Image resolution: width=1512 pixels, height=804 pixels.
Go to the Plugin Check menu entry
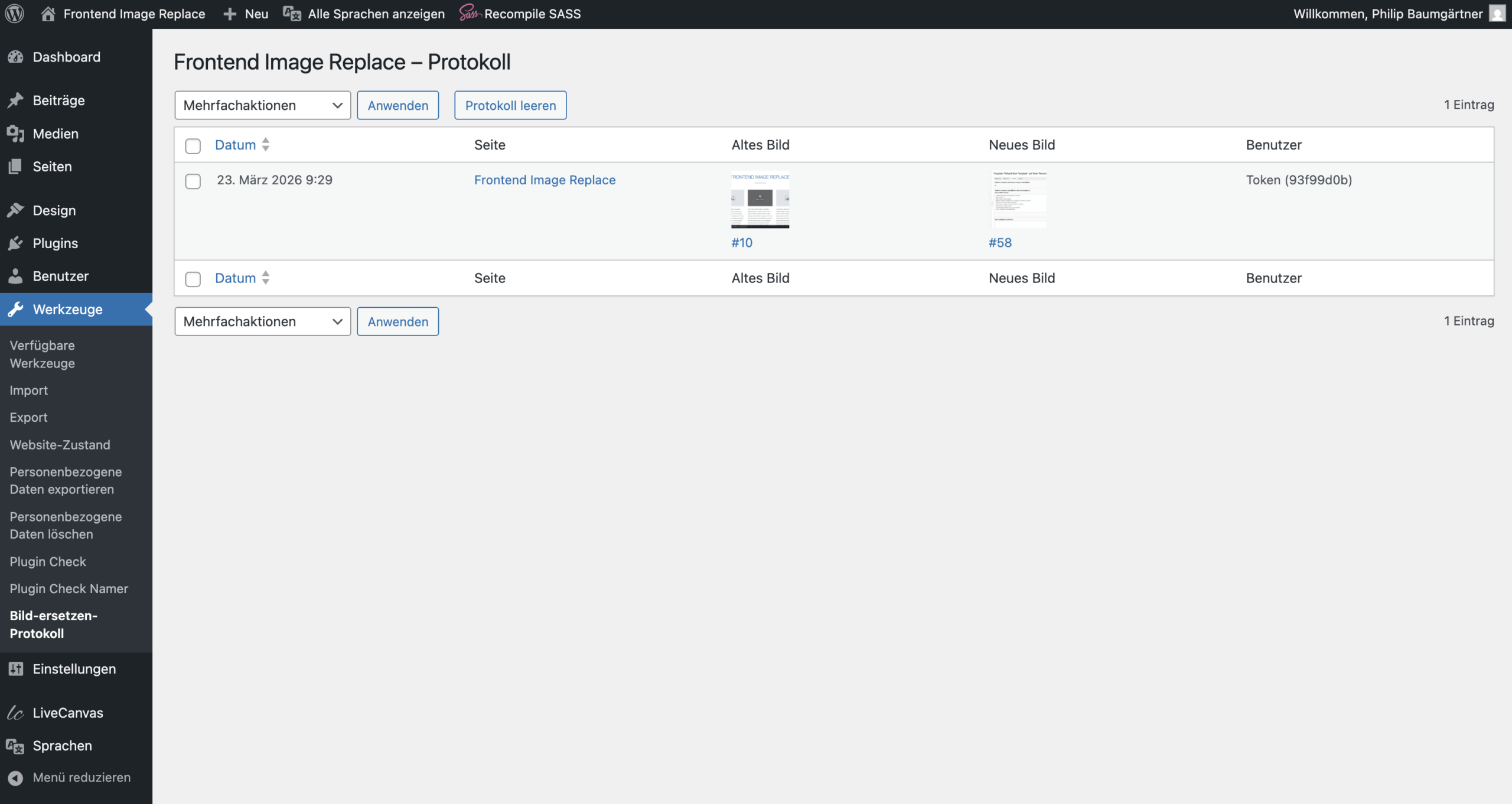point(48,562)
